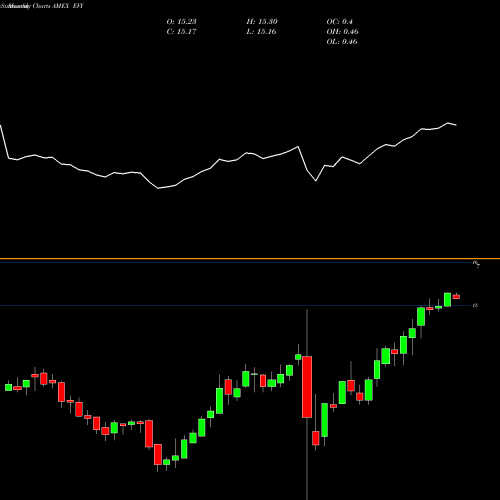The image size is (500, 500).
Task: Select the close value 'C: 15.17'
Action: click(181, 32)
